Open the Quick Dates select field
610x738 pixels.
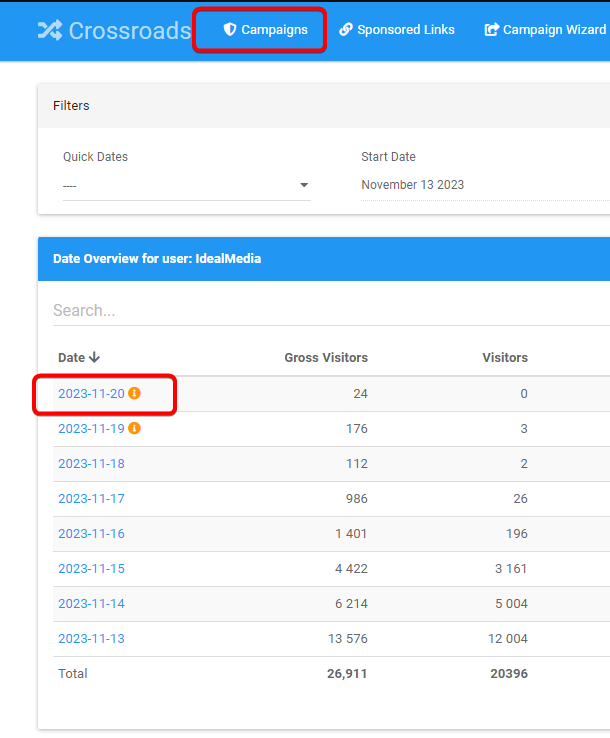[x=187, y=185]
